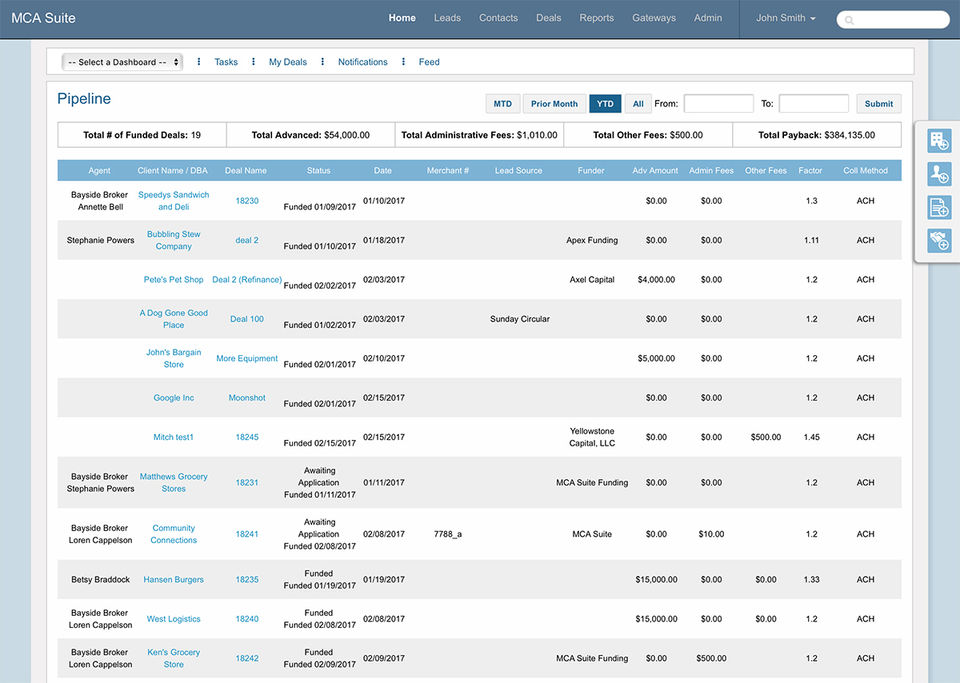Open Speedys Sandwich and Deli client

tap(173, 201)
